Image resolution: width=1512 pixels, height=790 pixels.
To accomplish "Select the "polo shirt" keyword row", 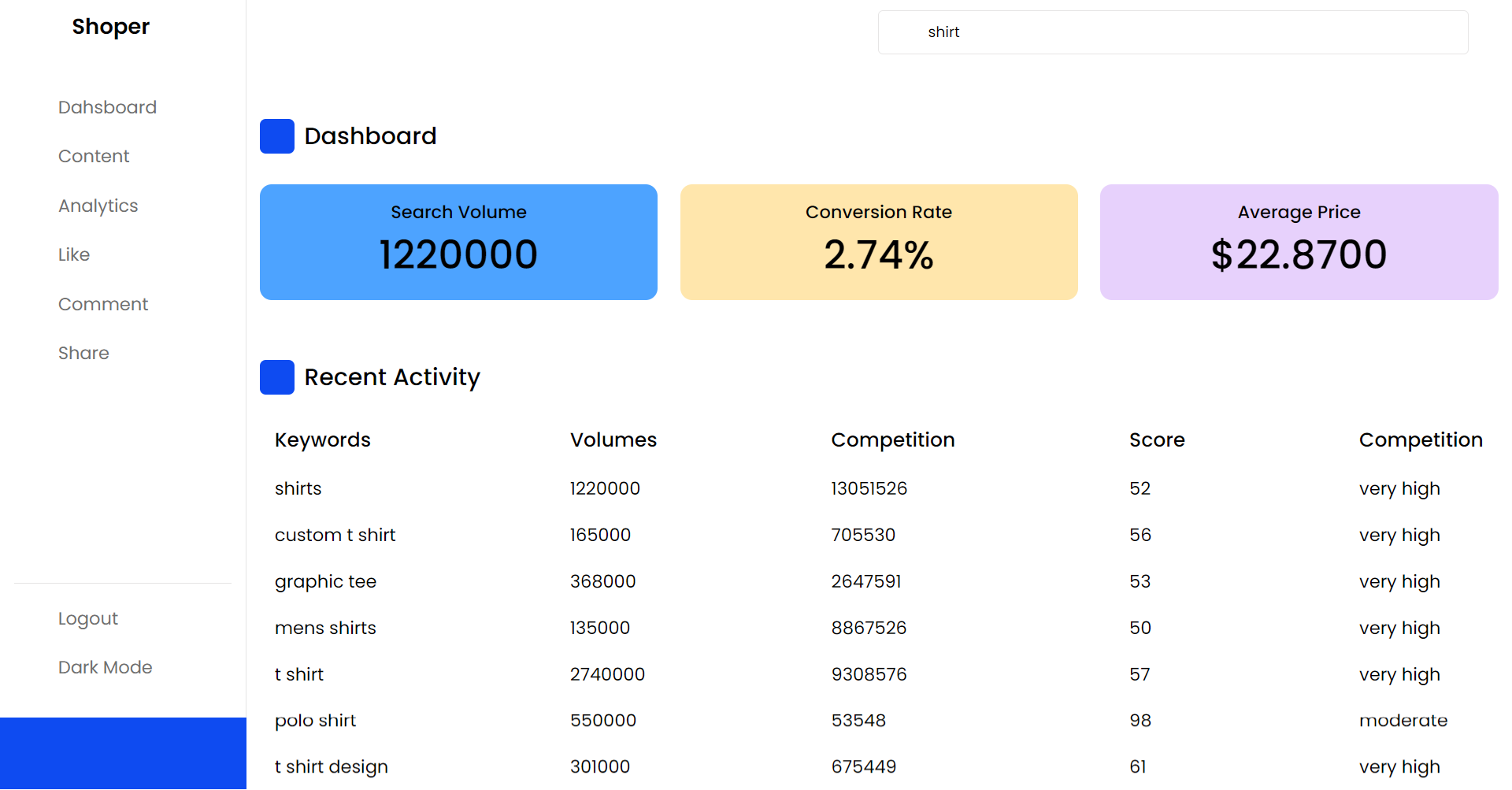I will 315,721.
